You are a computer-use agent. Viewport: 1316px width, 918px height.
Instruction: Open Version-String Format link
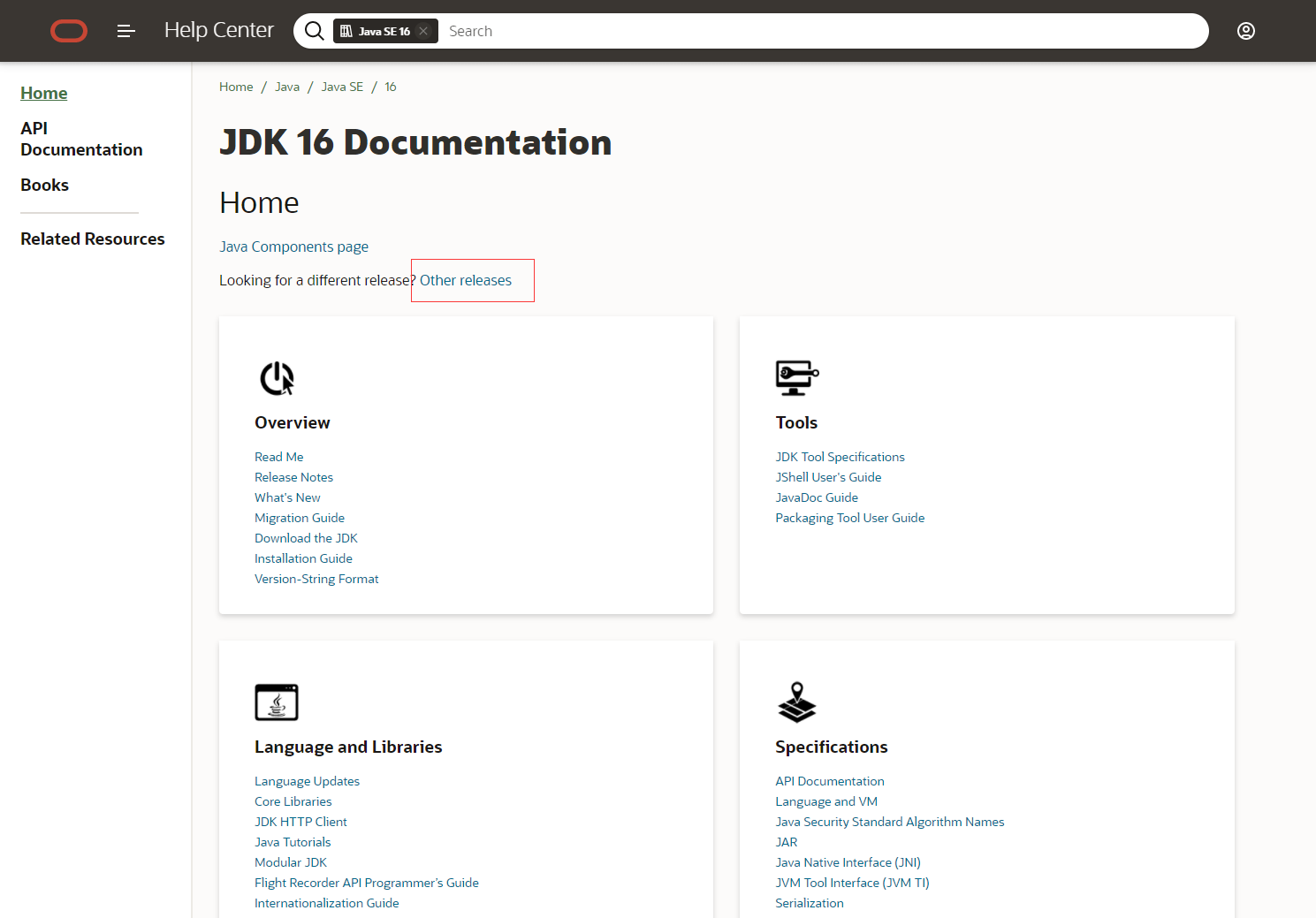[316, 579]
